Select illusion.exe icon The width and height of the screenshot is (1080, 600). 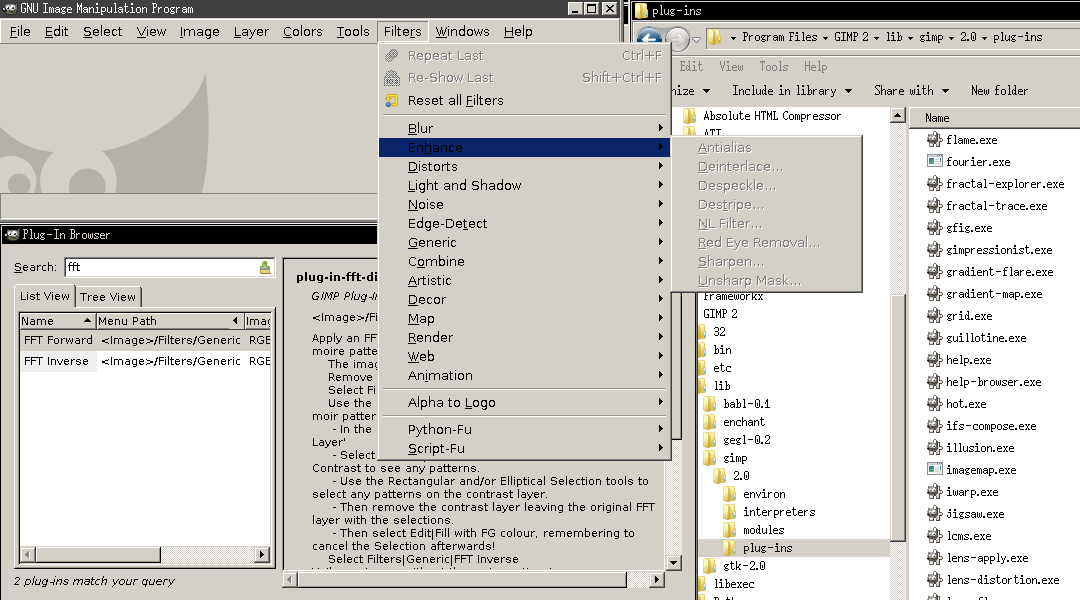coord(935,448)
